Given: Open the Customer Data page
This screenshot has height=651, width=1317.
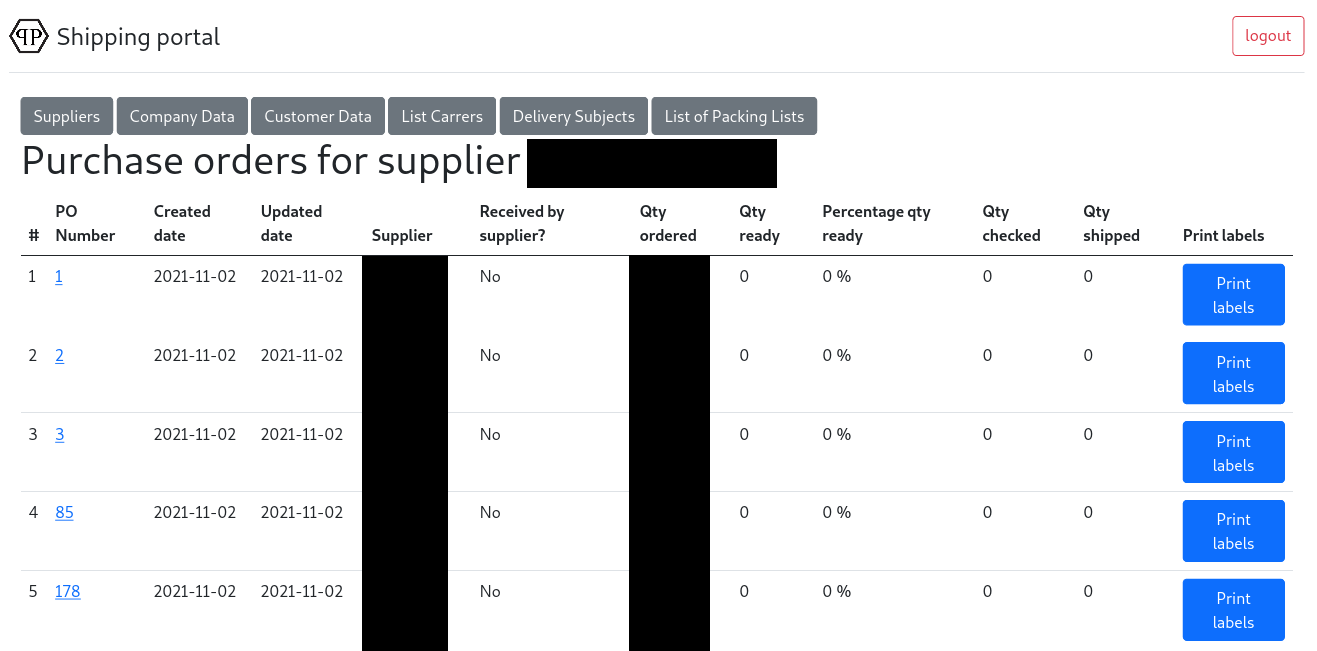Looking at the screenshot, I should (x=318, y=116).
